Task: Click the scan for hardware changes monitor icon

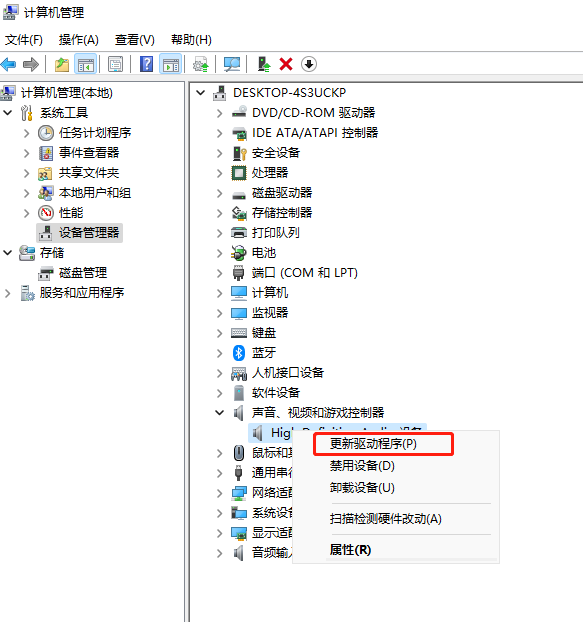Action: coord(232,64)
